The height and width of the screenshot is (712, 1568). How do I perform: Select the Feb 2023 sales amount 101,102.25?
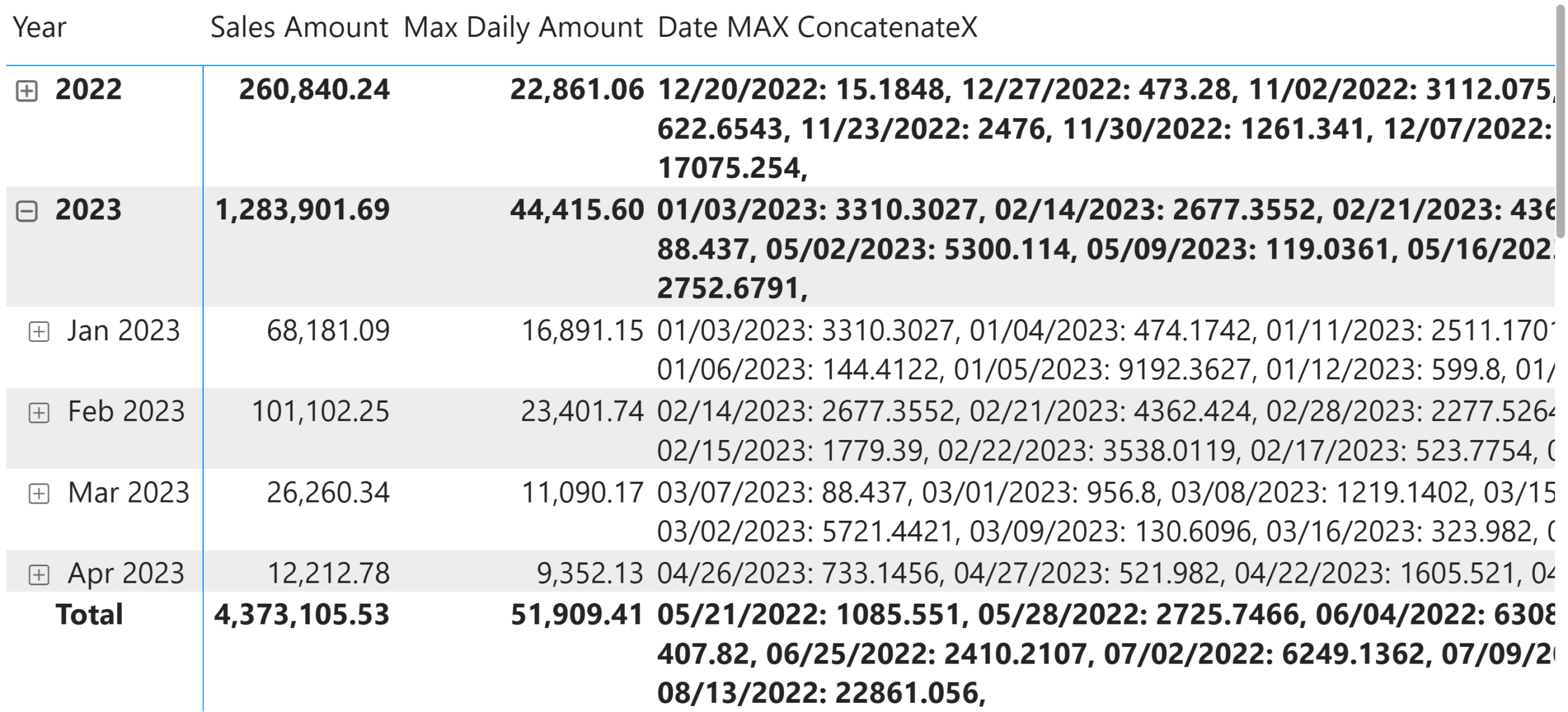[320, 412]
